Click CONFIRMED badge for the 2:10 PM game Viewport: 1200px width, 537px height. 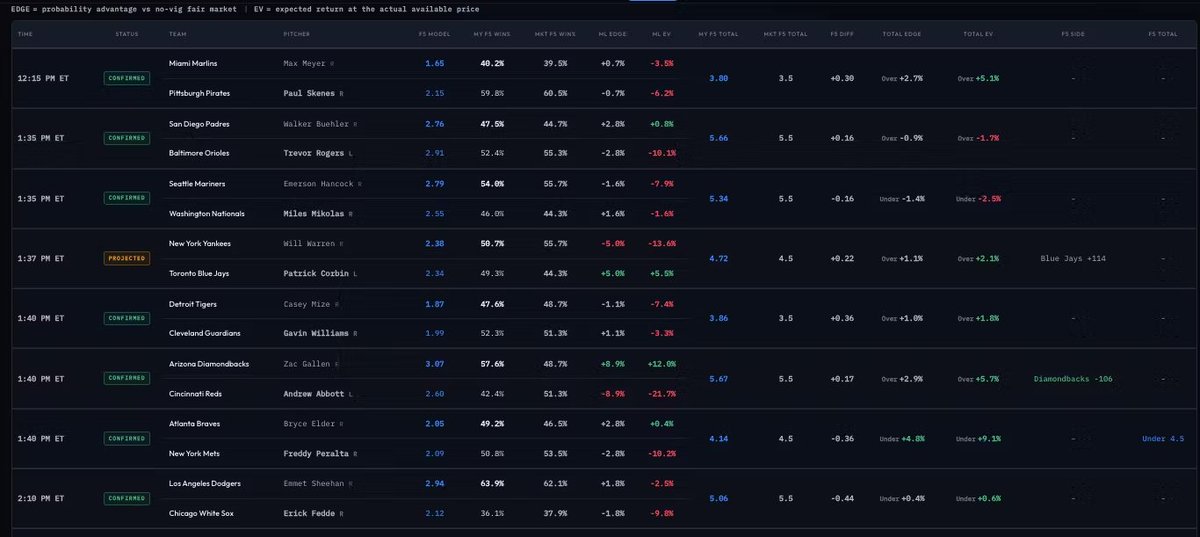pyautogui.click(x=127, y=498)
